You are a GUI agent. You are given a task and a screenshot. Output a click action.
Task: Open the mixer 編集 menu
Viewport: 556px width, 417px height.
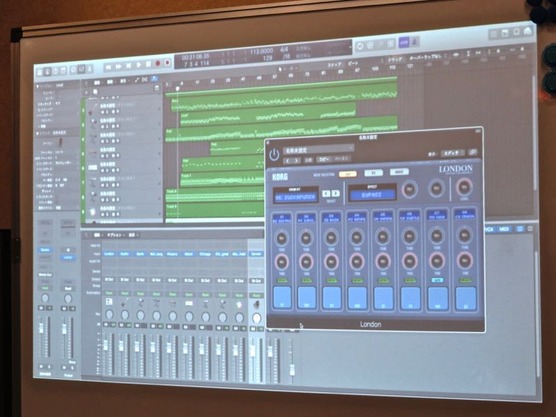(x=97, y=235)
